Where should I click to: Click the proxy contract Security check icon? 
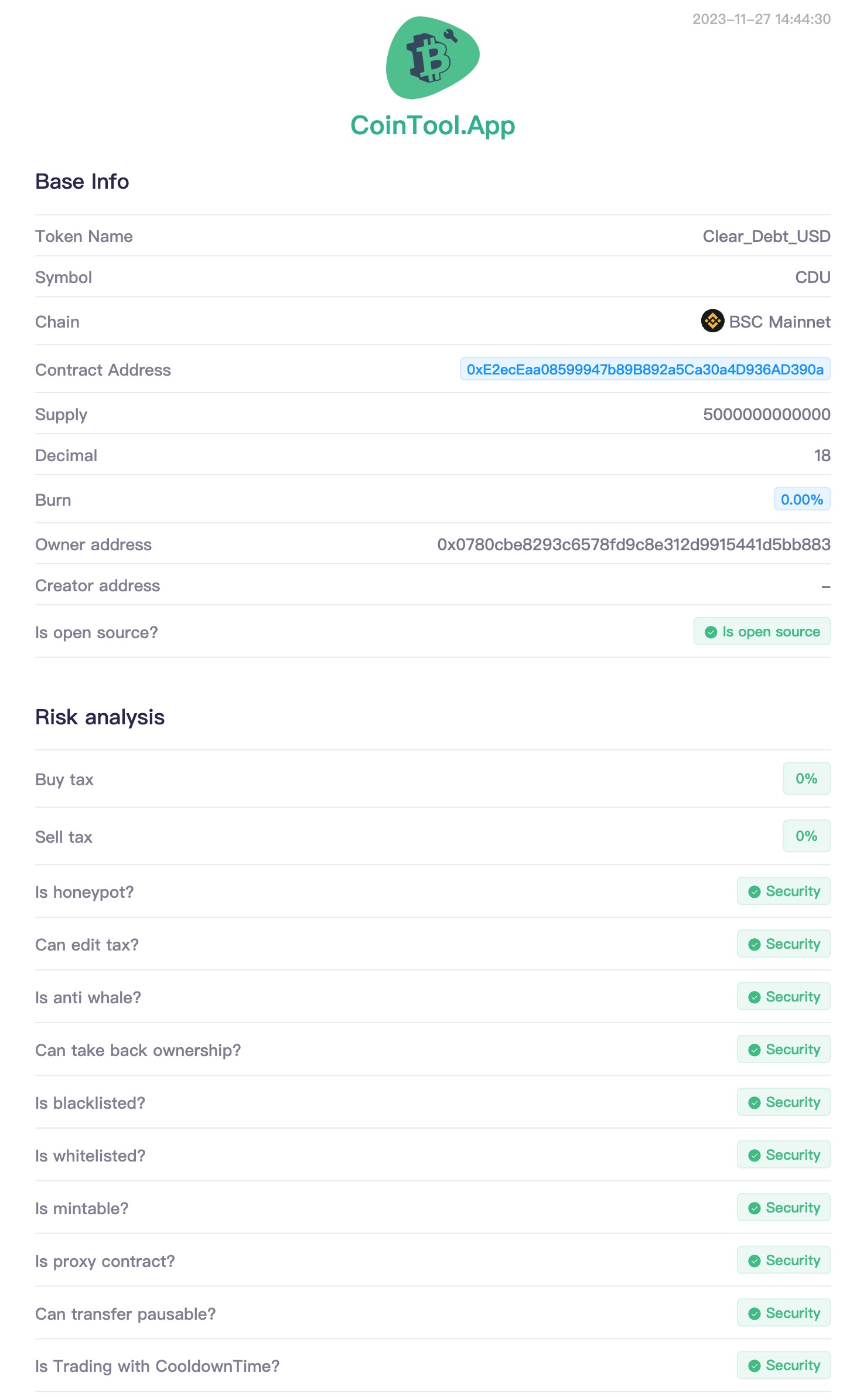755,1261
